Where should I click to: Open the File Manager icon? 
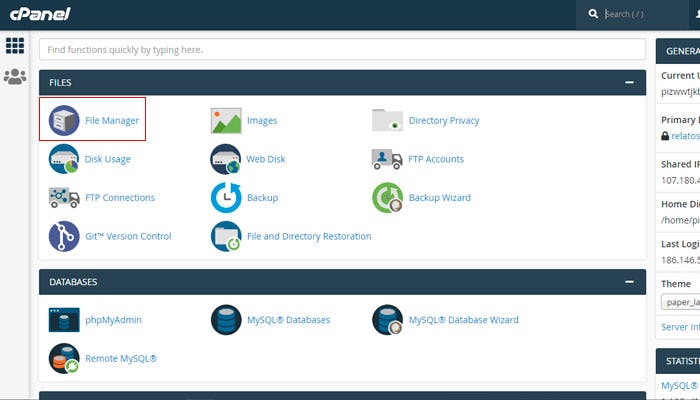point(64,120)
